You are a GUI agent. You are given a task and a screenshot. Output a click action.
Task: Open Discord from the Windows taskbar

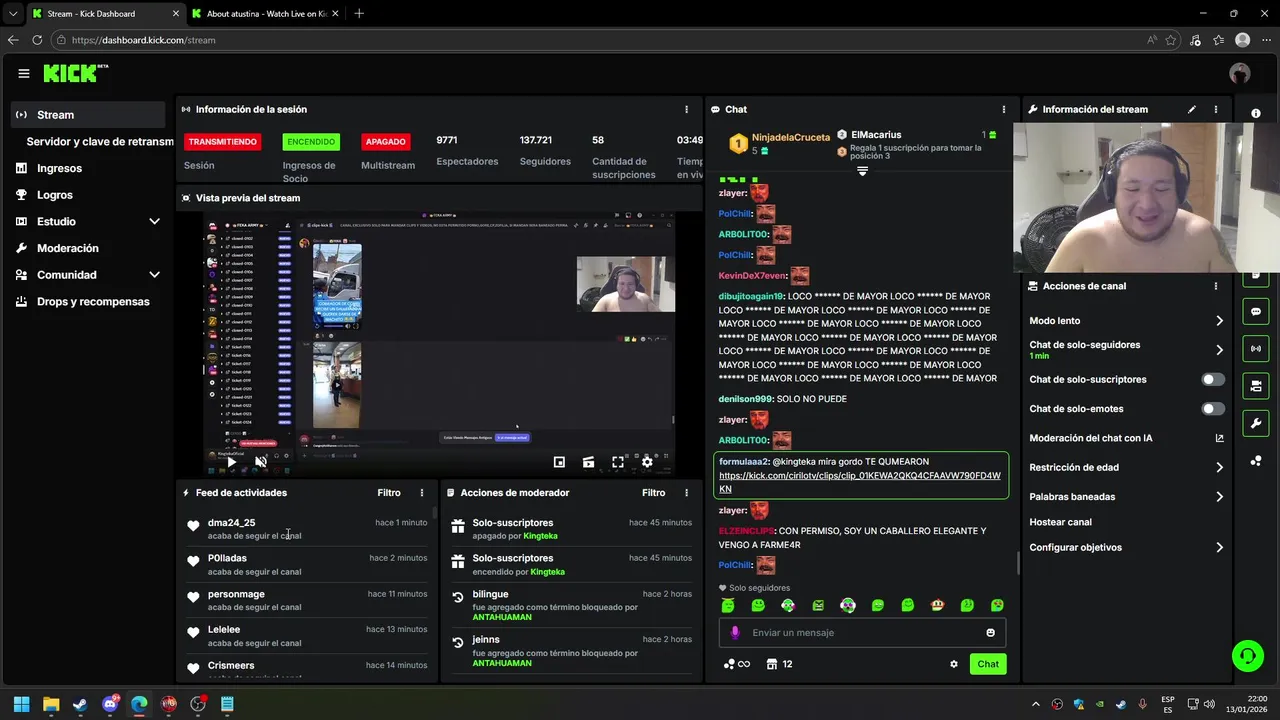click(x=110, y=704)
